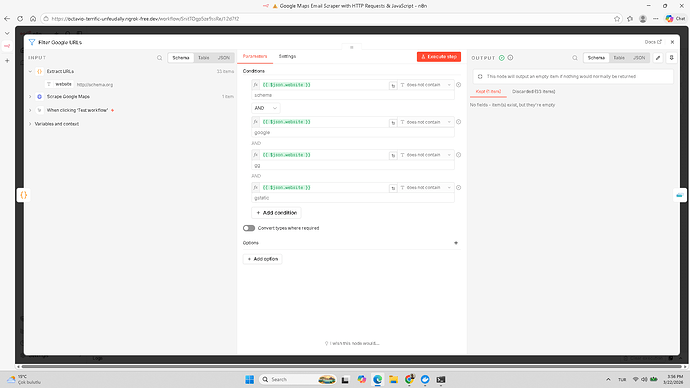This screenshot has height=388, width=690.
Task: Remove the gstatic condition row
Action: [459, 187]
